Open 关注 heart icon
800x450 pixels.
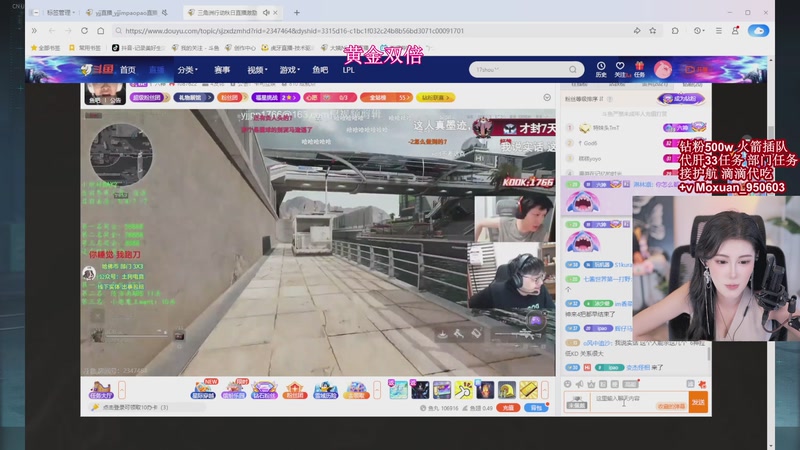[x=620, y=69]
